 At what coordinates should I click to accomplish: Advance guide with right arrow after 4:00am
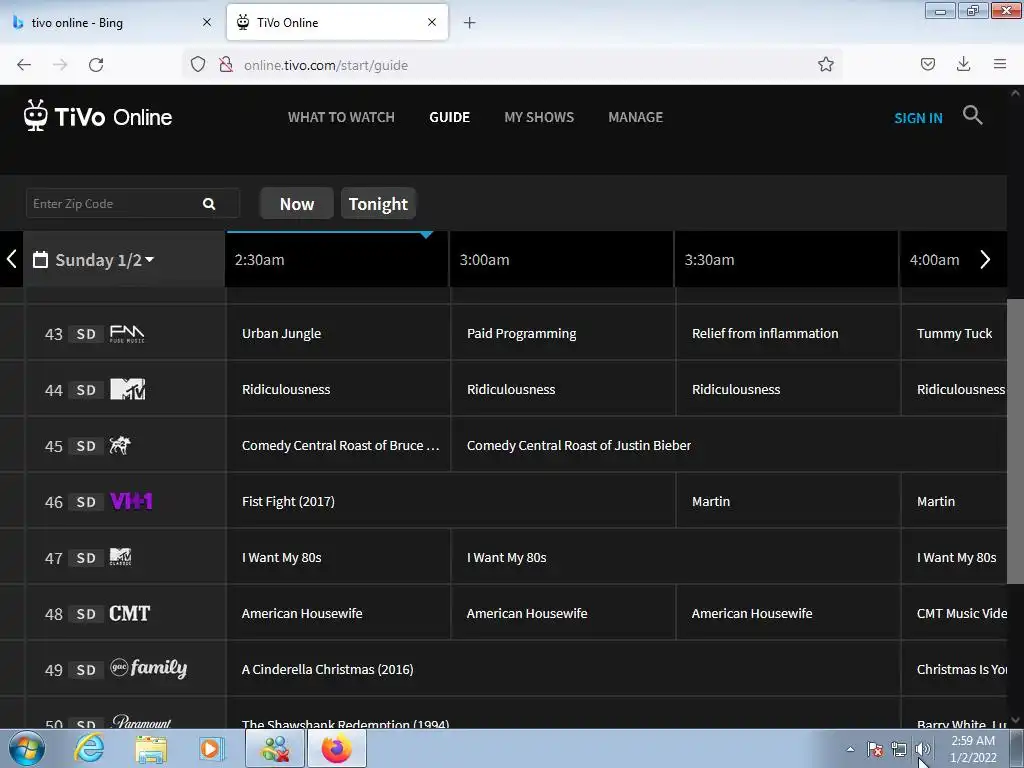click(985, 259)
